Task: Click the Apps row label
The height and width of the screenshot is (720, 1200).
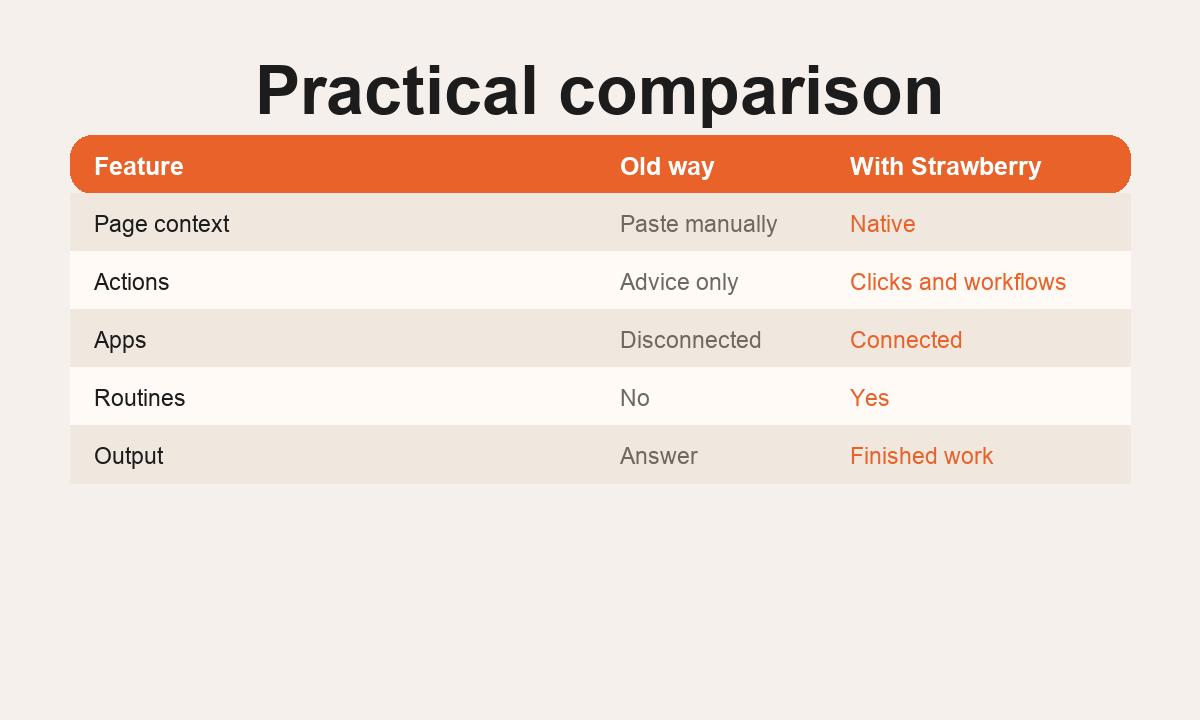Action: pyautogui.click(x=120, y=340)
